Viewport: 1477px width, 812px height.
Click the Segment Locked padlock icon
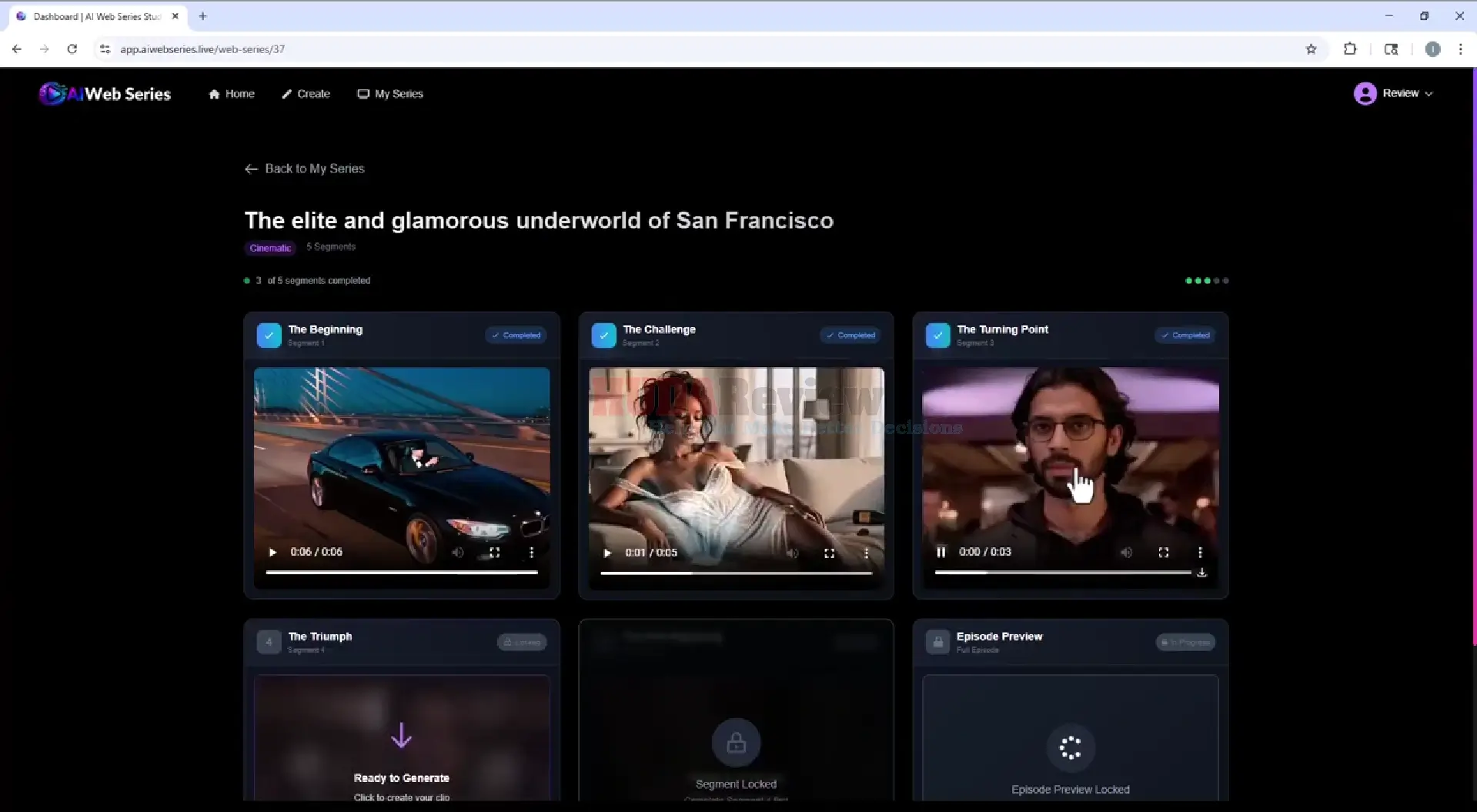pos(736,743)
